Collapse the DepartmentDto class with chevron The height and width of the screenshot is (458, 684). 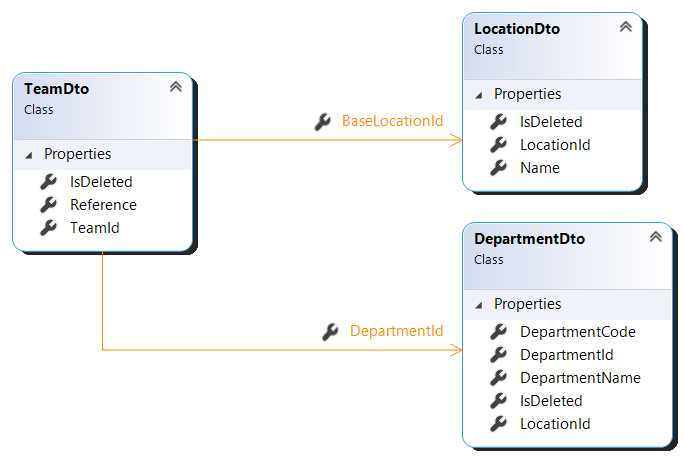pos(656,238)
